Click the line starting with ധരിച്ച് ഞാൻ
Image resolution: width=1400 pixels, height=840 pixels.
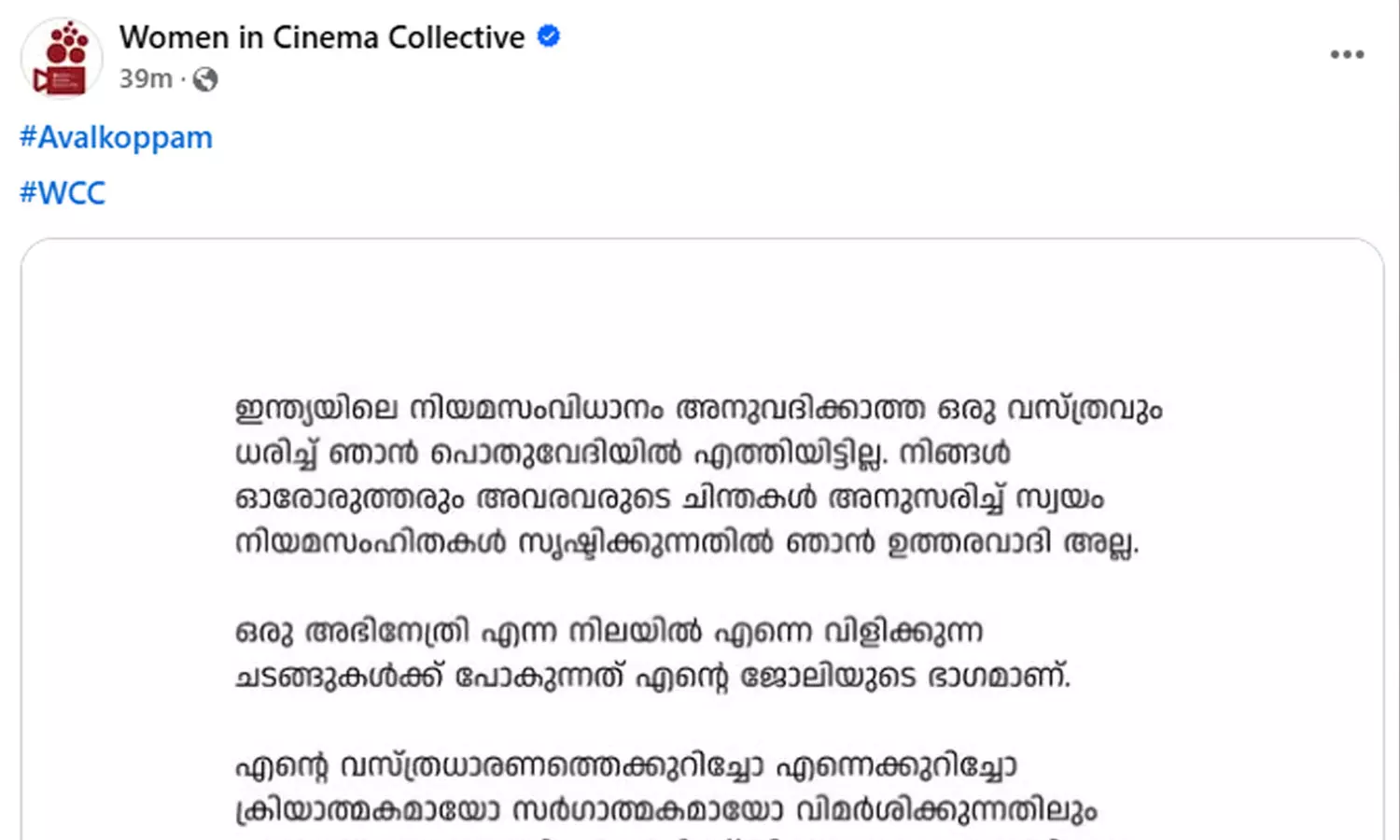pyautogui.click(x=623, y=454)
